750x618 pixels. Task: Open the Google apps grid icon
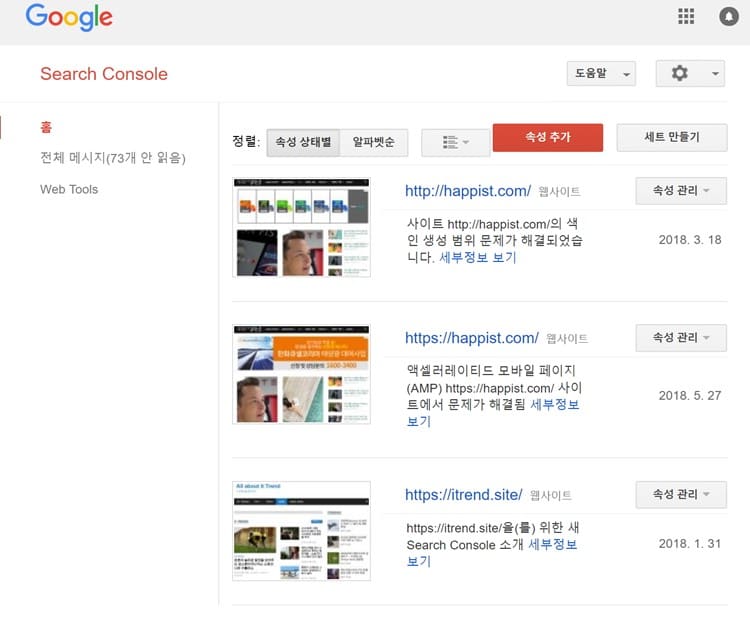686,17
